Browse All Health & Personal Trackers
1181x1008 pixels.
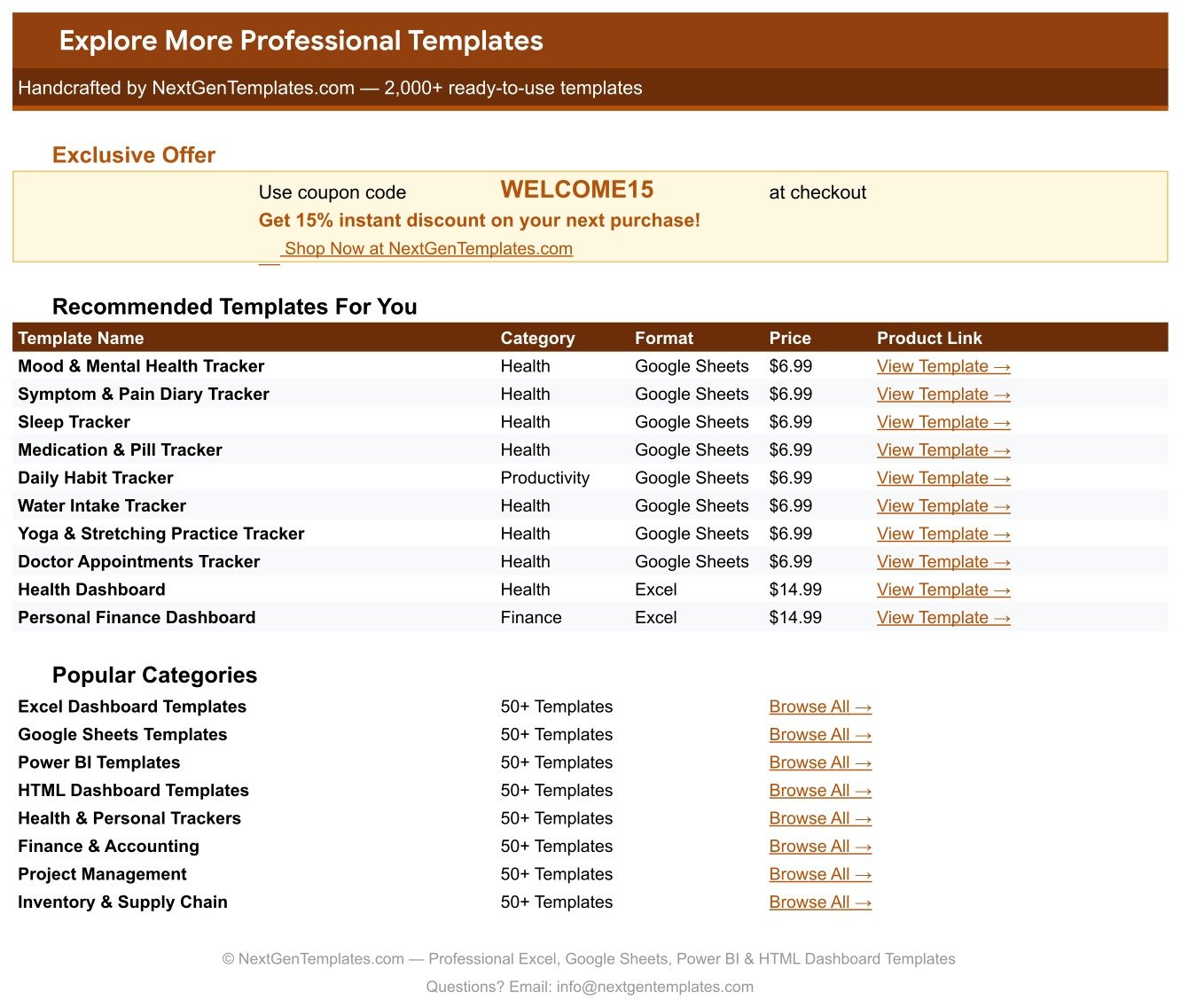coord(820,818)
